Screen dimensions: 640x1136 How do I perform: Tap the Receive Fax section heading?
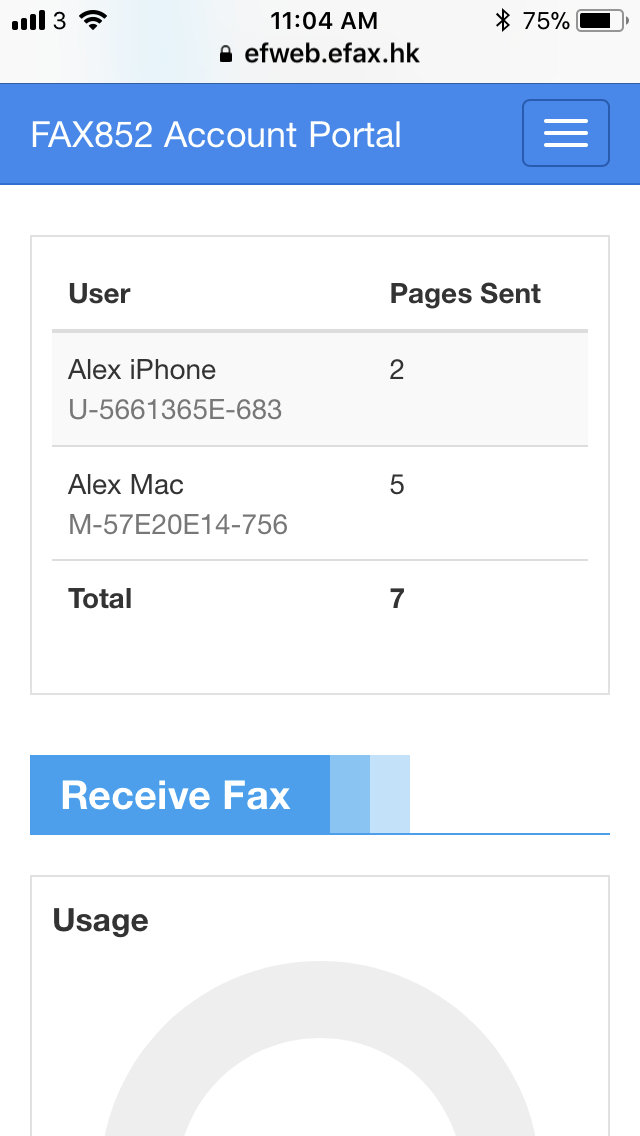click(x=175, y=795)
